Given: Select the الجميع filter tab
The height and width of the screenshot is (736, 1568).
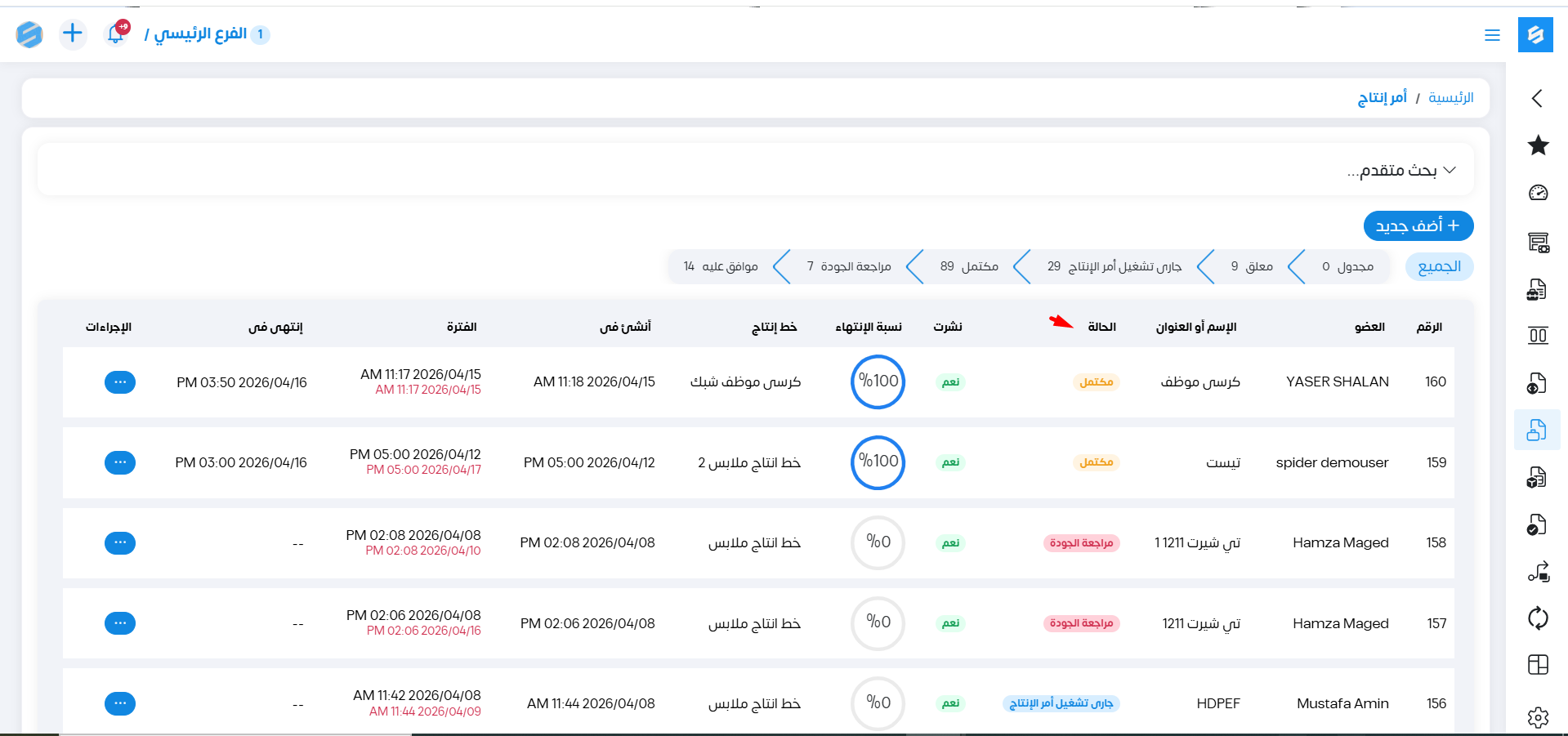Looking at the screenshot, I should [x=1439, y=267].
